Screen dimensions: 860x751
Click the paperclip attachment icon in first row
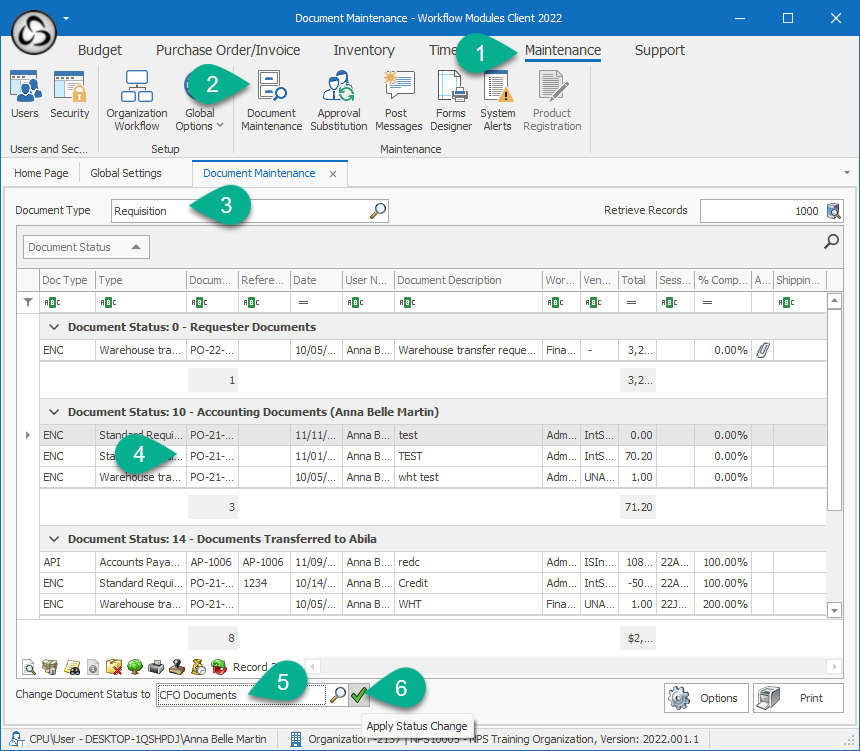click(762, 350)
